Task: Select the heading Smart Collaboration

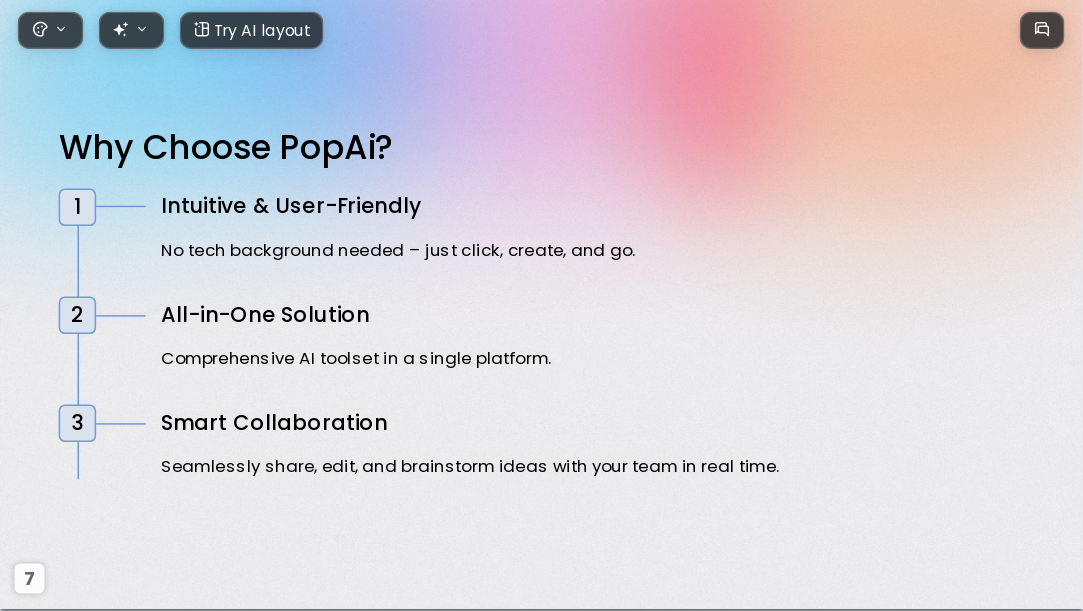Action: pos(274,423)
